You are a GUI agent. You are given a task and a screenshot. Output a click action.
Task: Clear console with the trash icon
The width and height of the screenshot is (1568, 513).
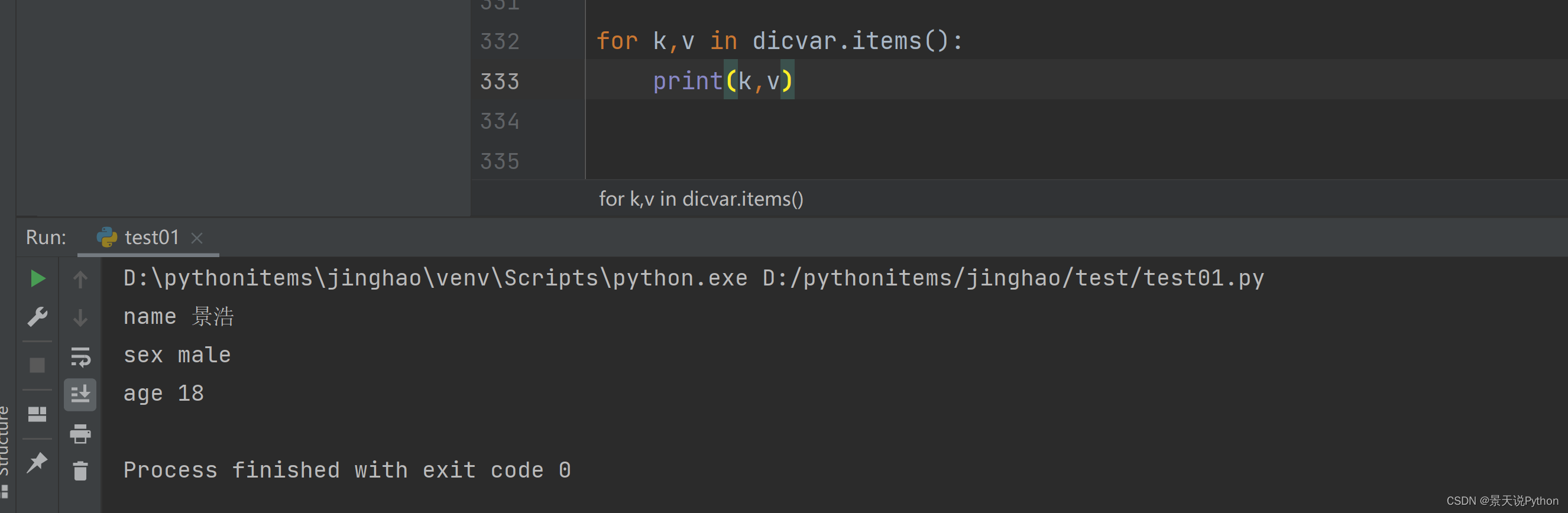pos(80,471)
